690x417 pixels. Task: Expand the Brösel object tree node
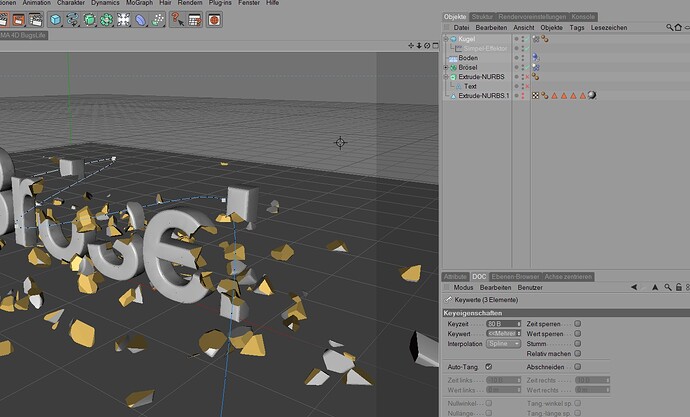pos(446,67)
